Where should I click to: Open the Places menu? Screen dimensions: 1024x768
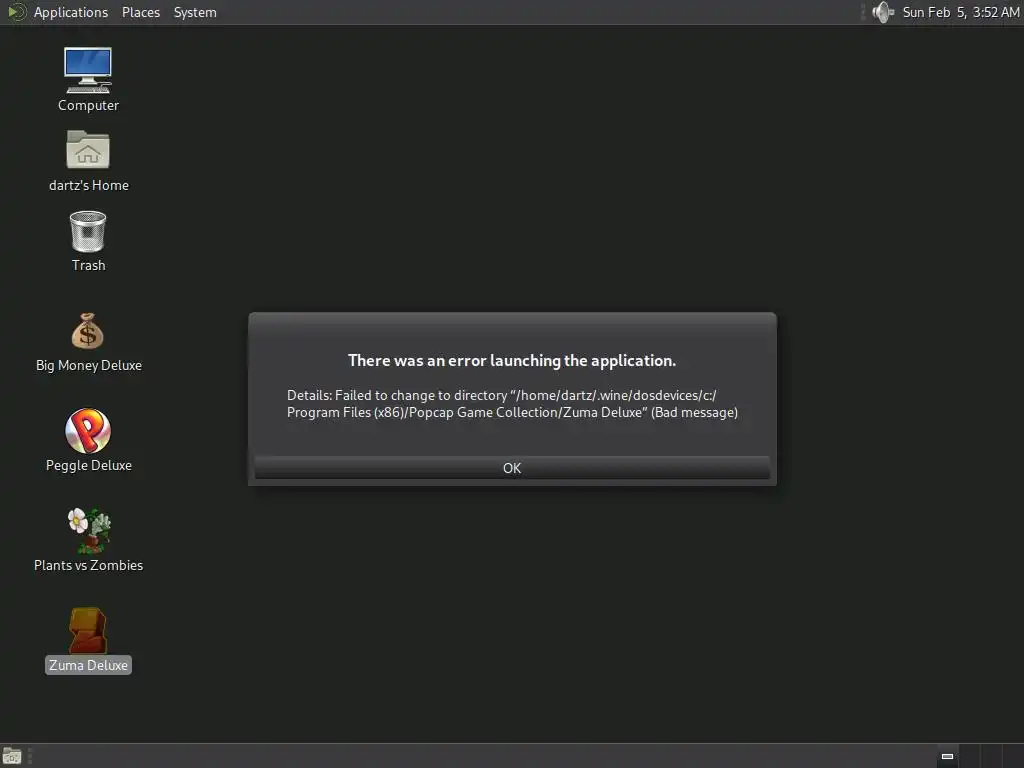point(140,12)
